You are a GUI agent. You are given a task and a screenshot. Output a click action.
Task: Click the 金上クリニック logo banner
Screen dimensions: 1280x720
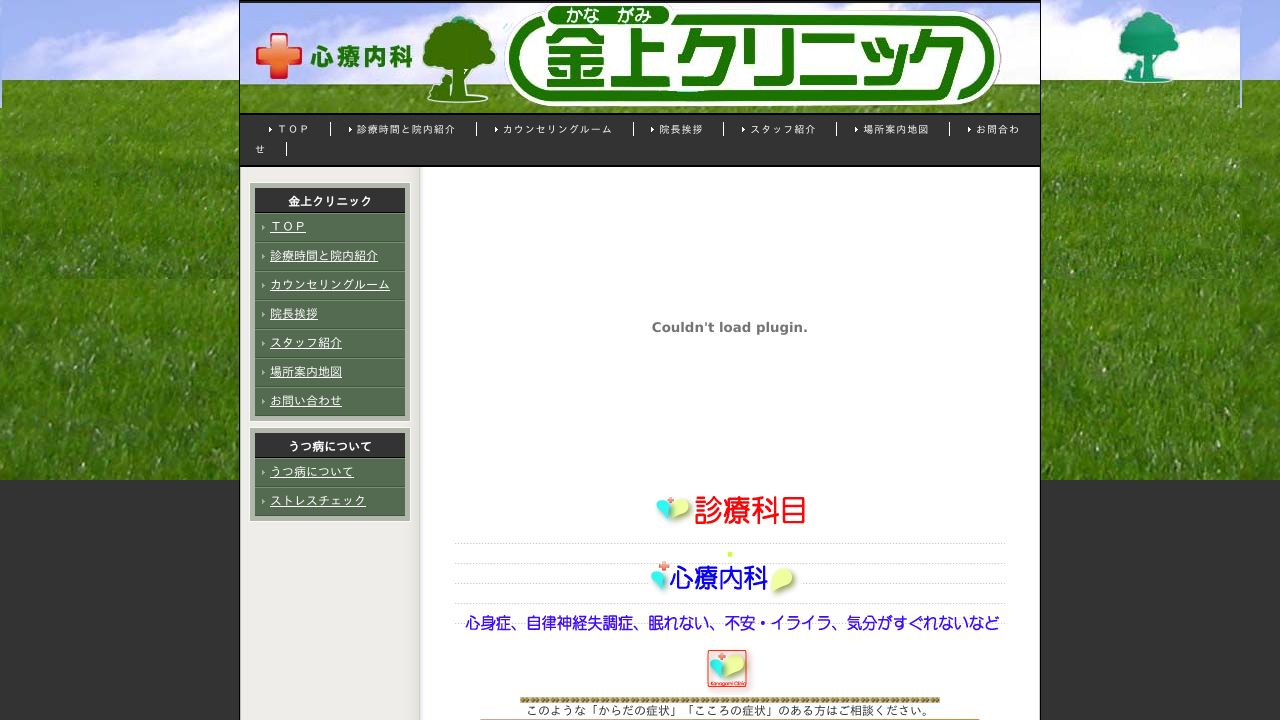pos(755,57)
